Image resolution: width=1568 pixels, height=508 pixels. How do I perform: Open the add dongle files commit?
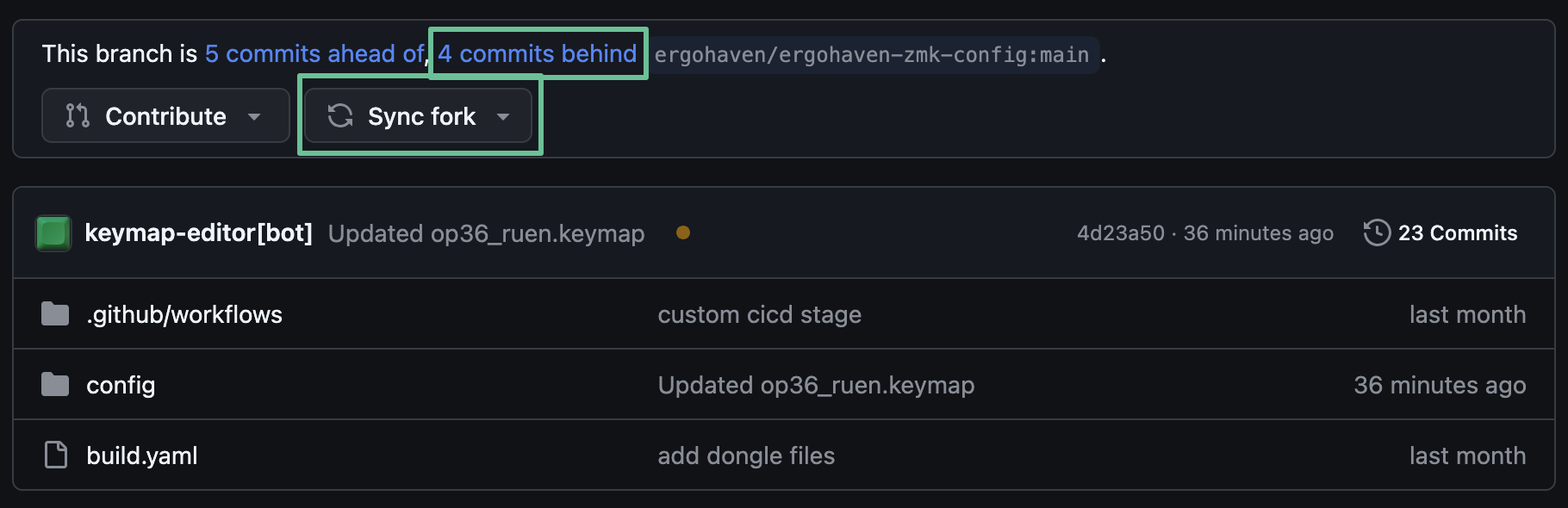point(746,455)
